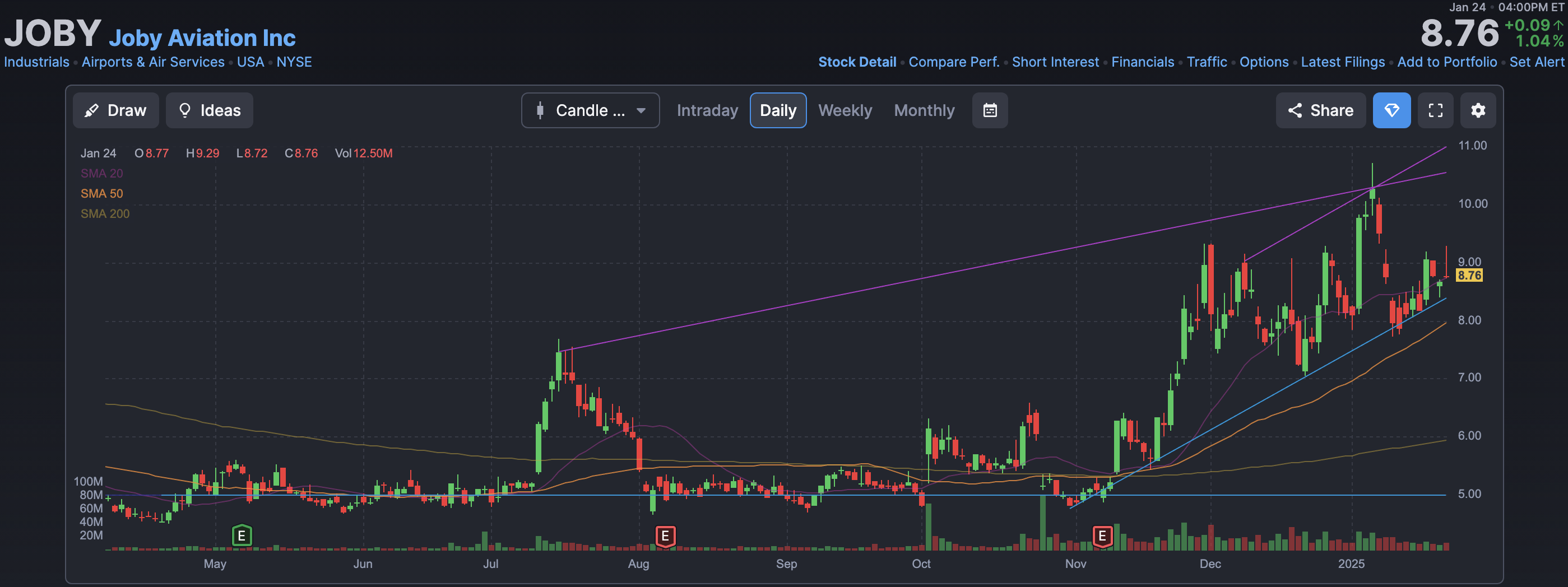Image resolution: width=1568 pixels, height=587 pixels.
Task: Select the Daily timeframe
Action: pos(778,110)
